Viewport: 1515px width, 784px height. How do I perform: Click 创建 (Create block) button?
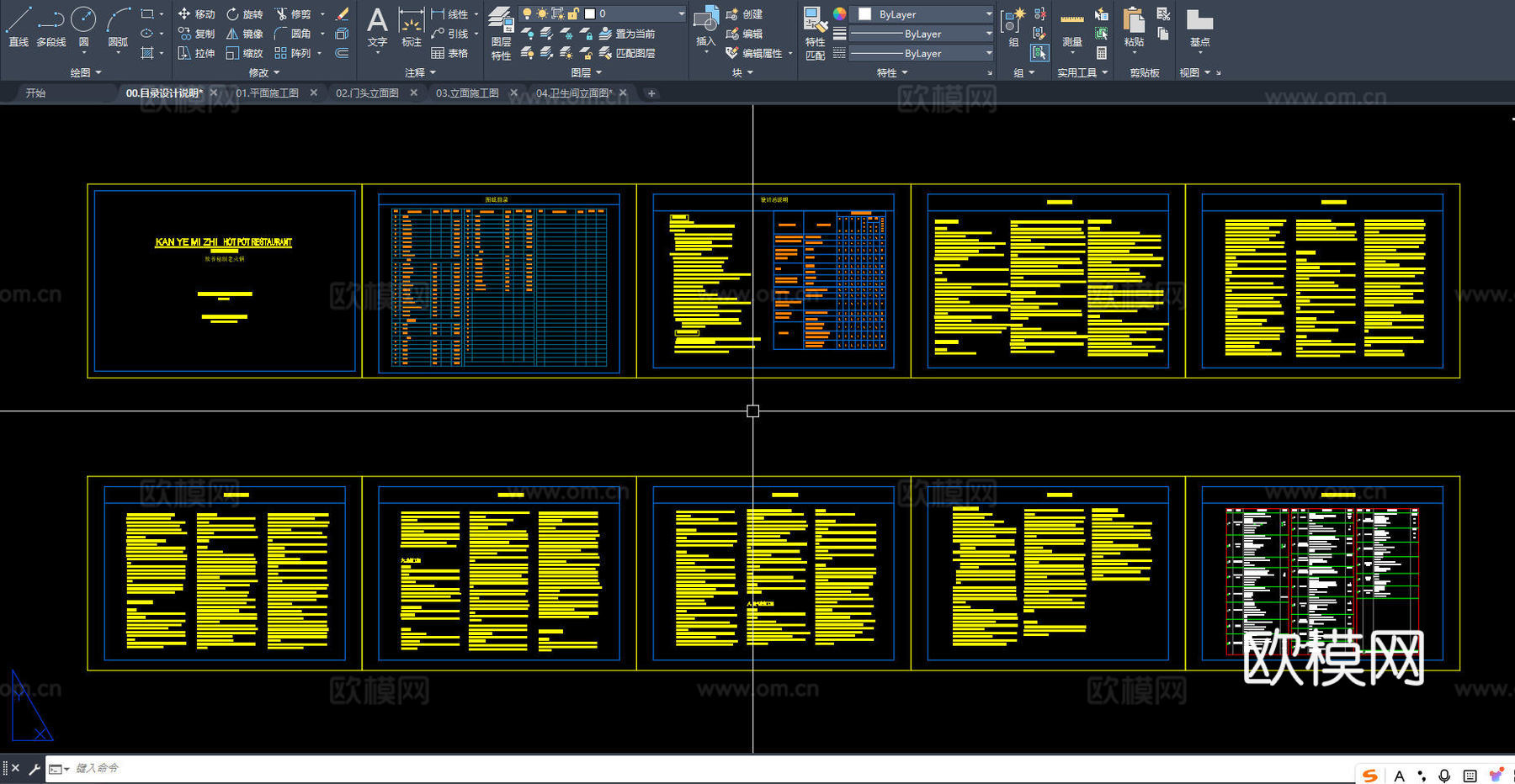[744, 14]
